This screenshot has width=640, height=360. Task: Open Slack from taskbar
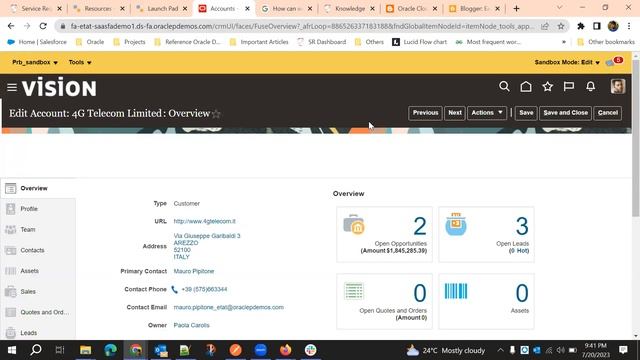point(310,350)
